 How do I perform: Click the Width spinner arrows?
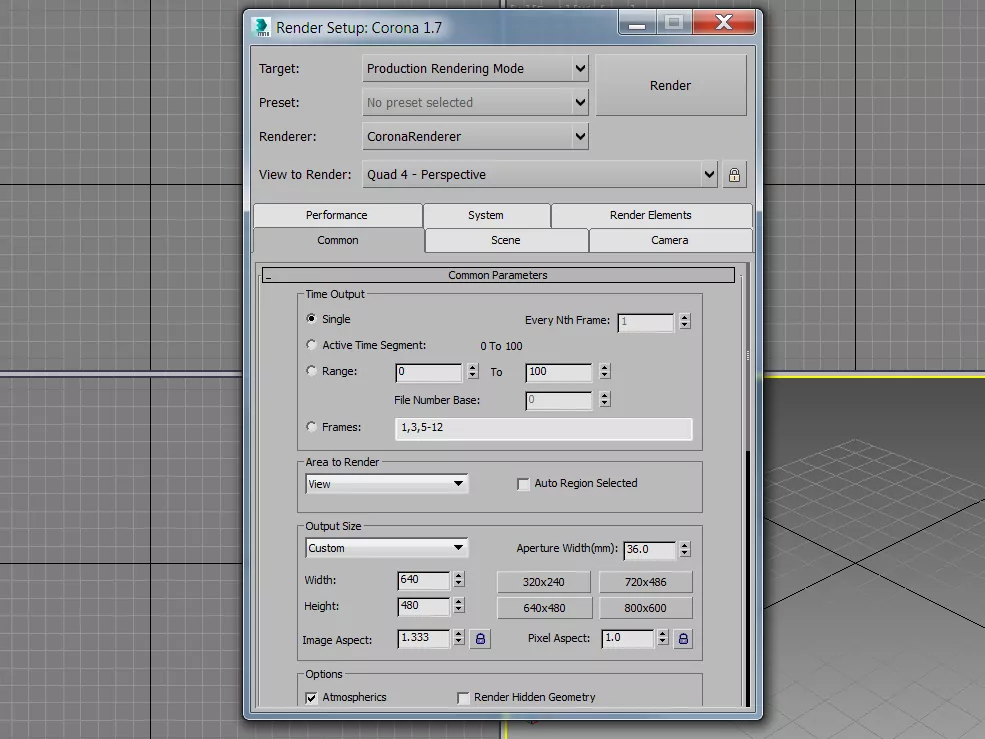click(458, 580)
